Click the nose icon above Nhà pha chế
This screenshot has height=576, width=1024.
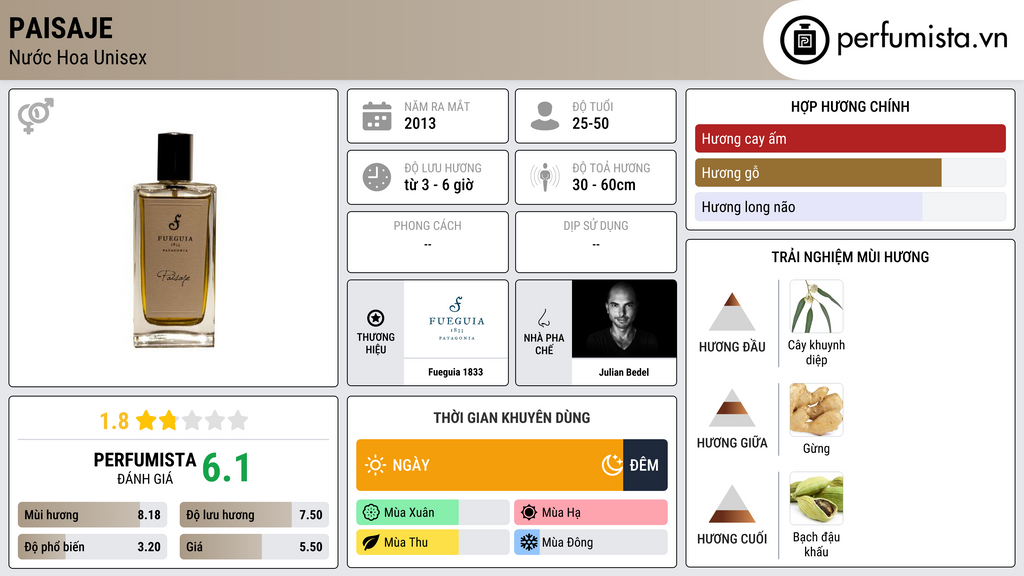point(543,318)
